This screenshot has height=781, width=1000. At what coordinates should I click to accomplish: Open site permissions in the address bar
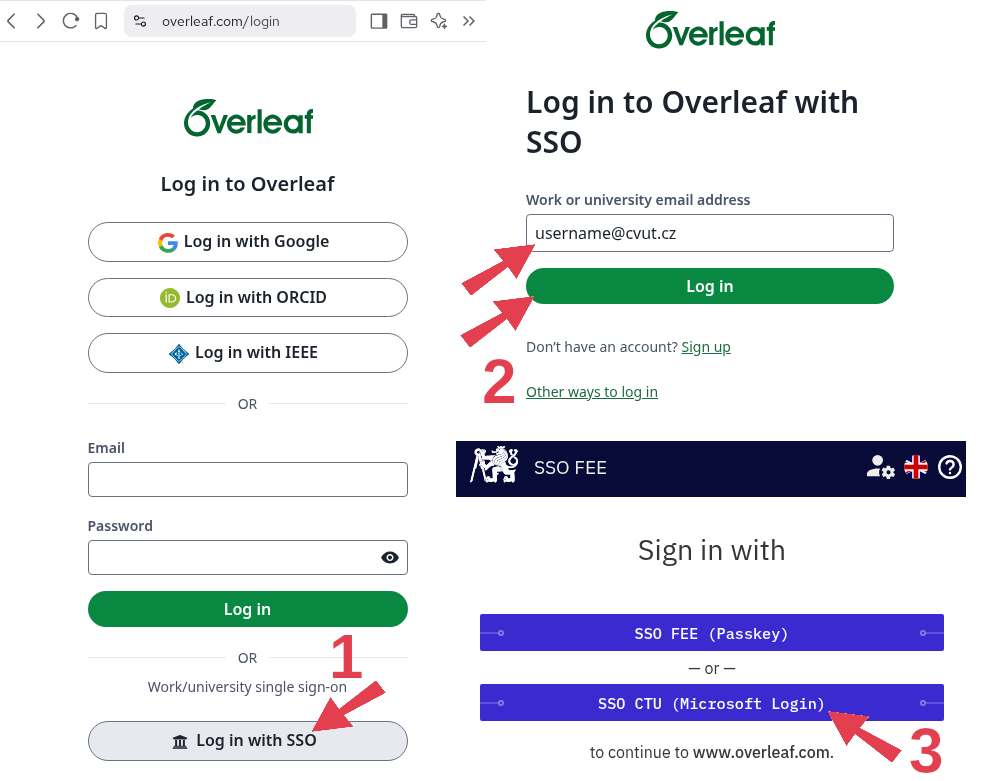pos(143,20)
